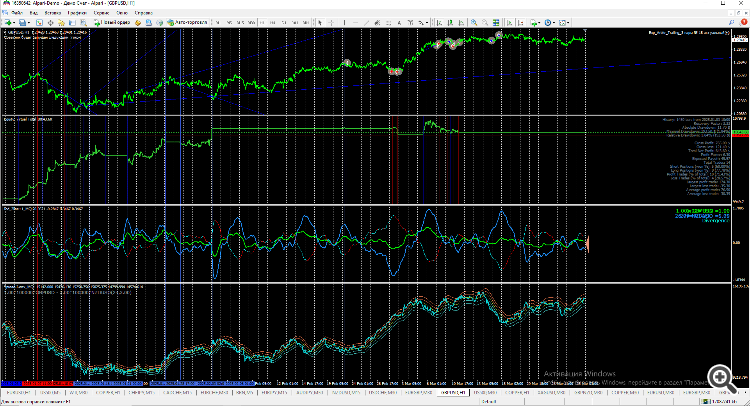Expand the templates dropdown arrow

[x=568, y=22]
